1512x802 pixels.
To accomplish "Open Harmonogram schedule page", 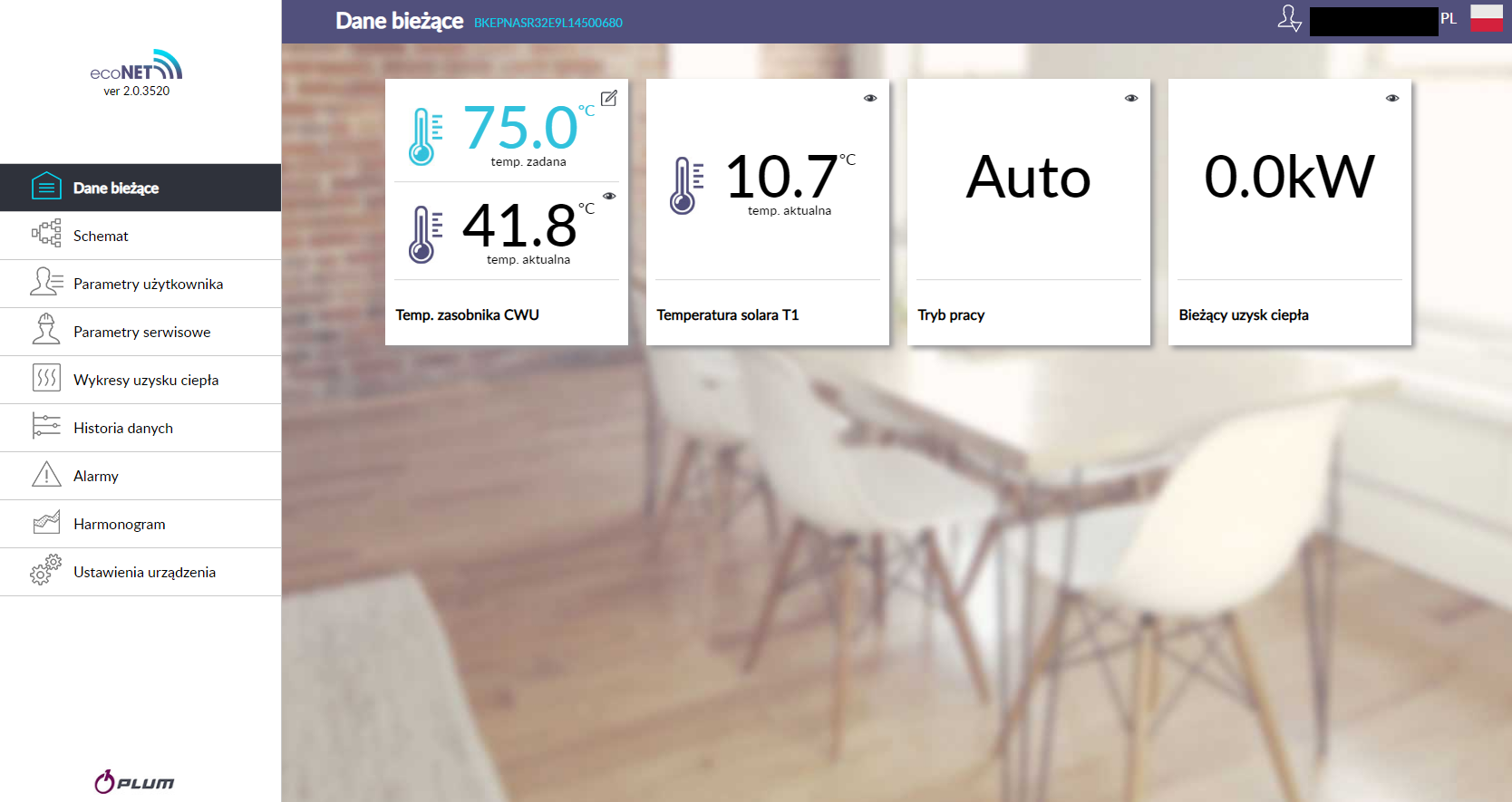I will pyautogui.click(x=120, y=524).
